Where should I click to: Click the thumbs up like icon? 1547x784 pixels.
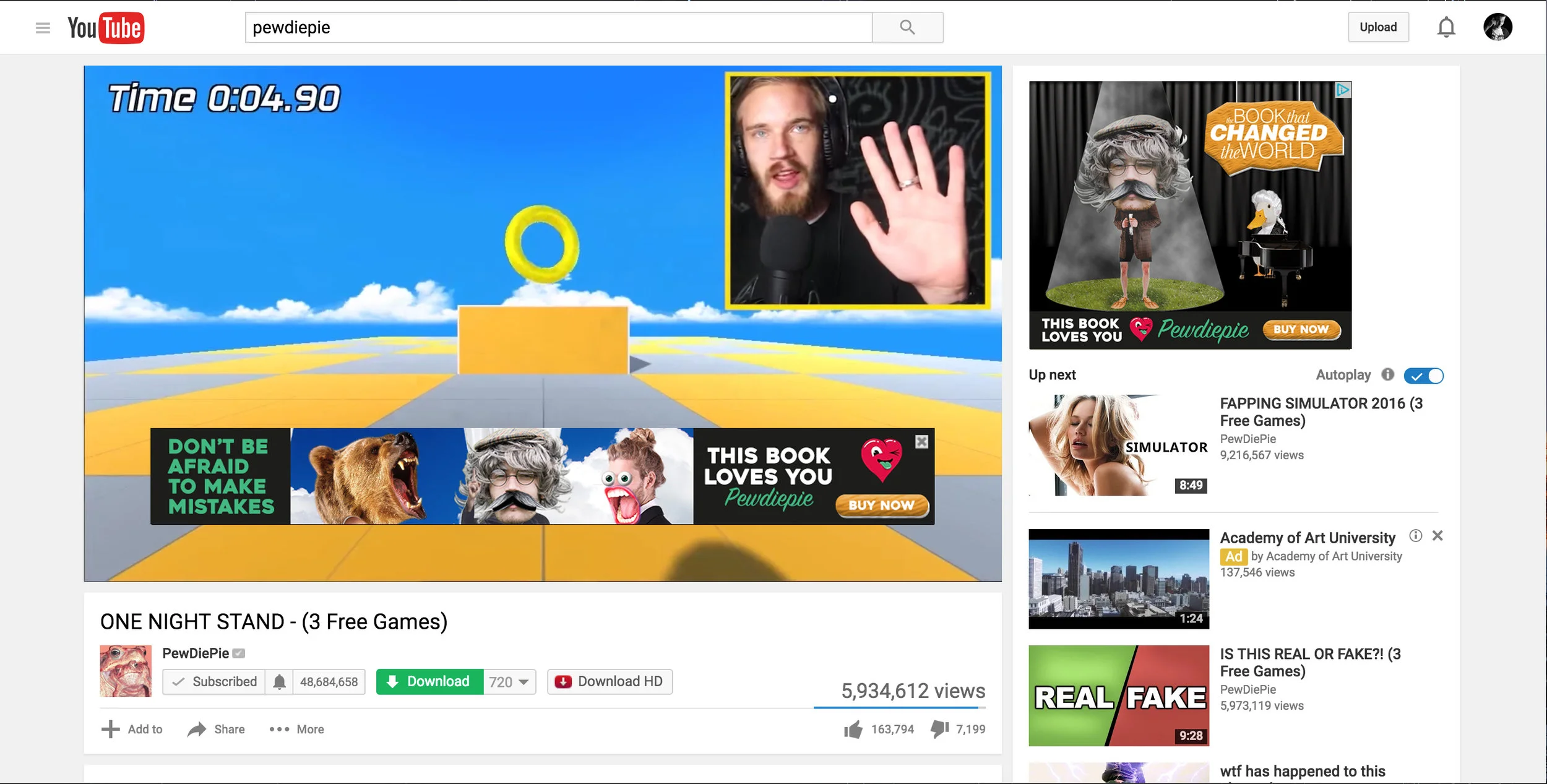[x=853, y=730]
